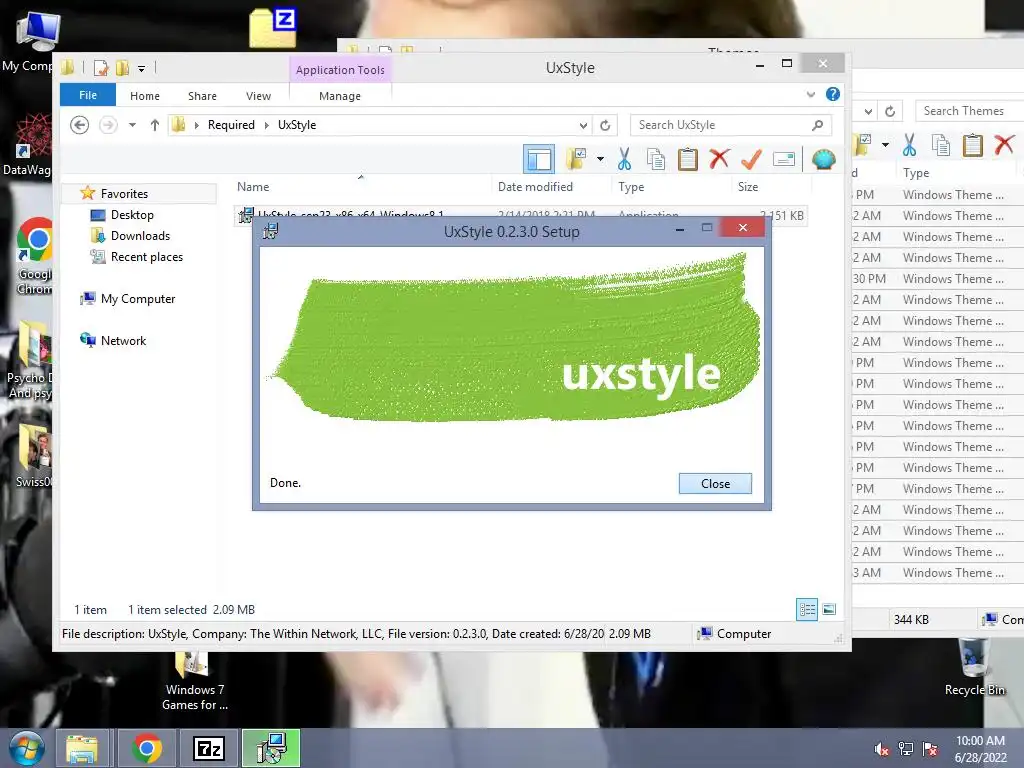Click the network tray icon
1024x768 pixels.
[x=906, y=749]
